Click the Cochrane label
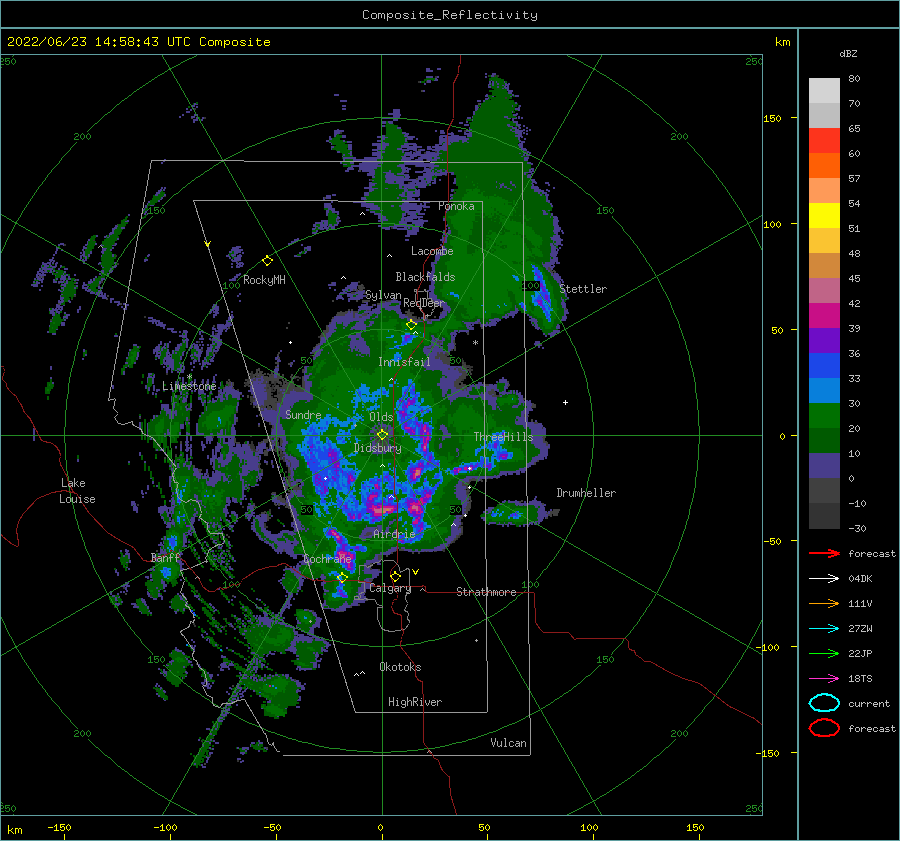Image resolution: width=900 pixels, height=841 pixels. tap(327, 559)
